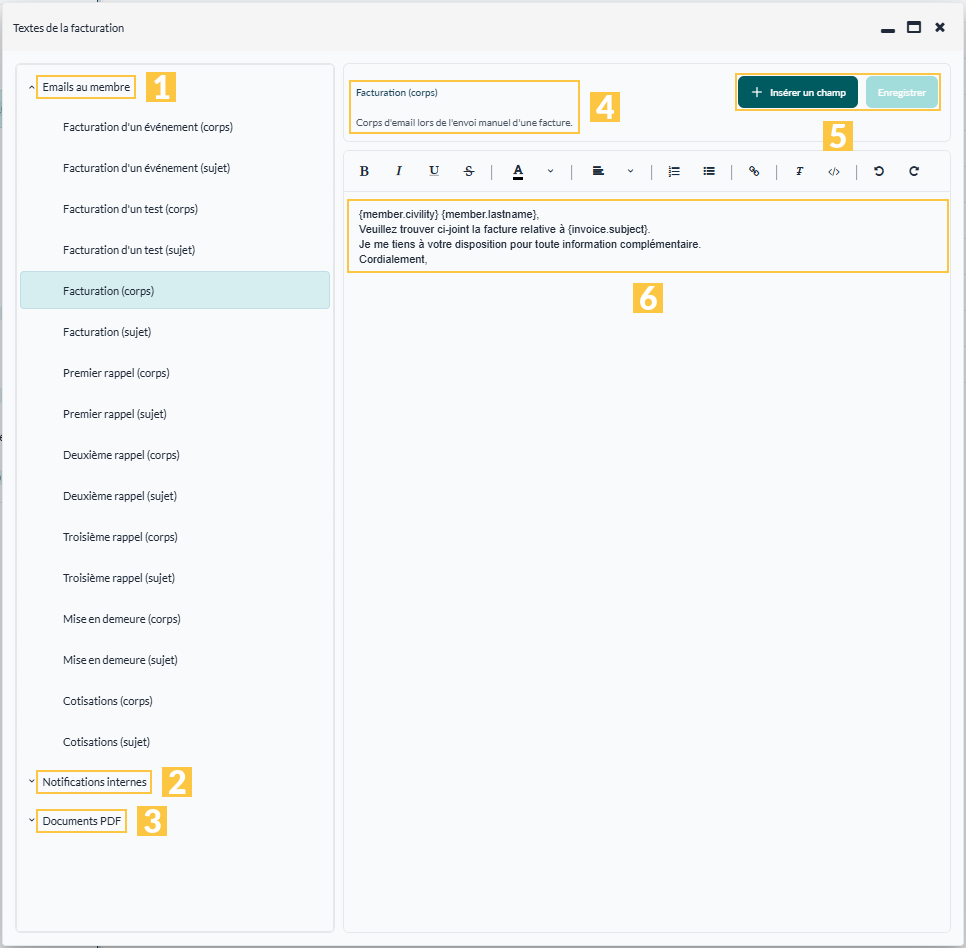
Task: Maximize the Textes de la facturation window
Action: [x=914, y=28]
